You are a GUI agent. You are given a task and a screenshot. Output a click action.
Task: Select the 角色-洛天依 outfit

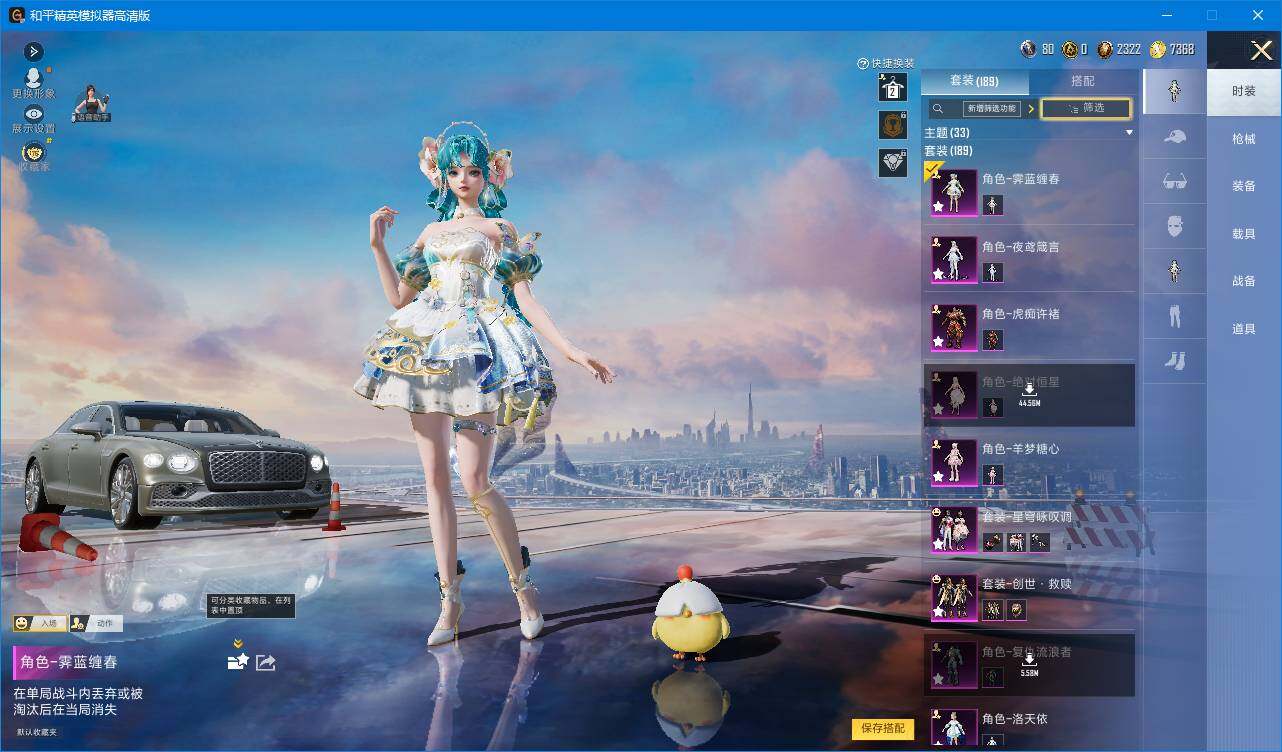pyautogui.click(x=1028, y=728)
